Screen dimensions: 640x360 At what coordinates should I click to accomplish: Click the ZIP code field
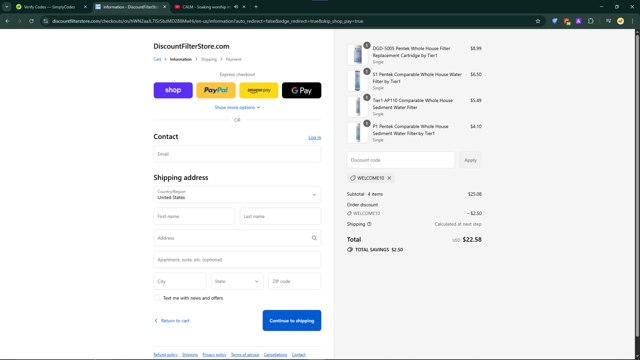295,281
